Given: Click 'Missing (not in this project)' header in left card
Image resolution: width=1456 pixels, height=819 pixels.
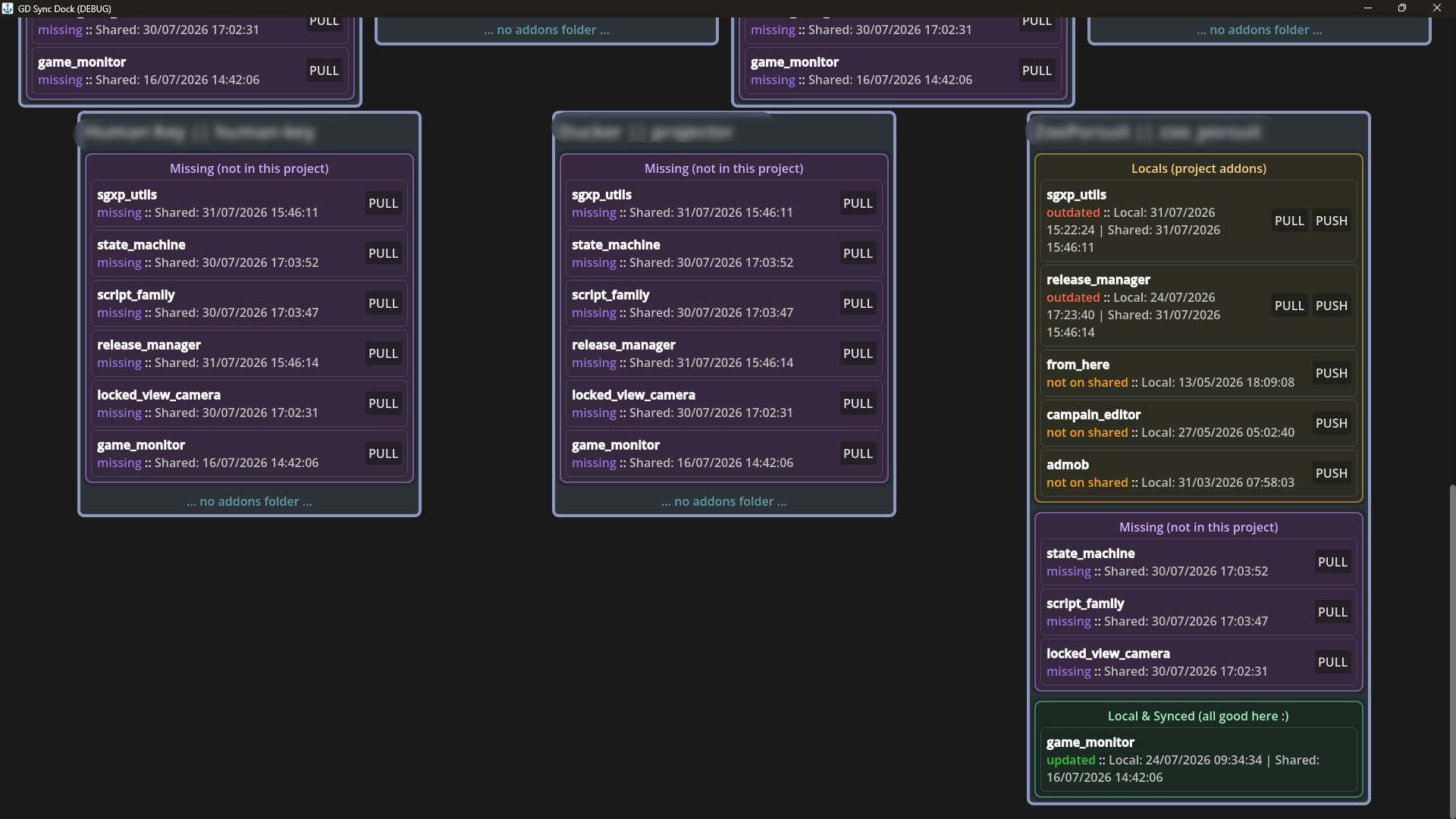Looking at the screenshot, I should pos(249,168).
